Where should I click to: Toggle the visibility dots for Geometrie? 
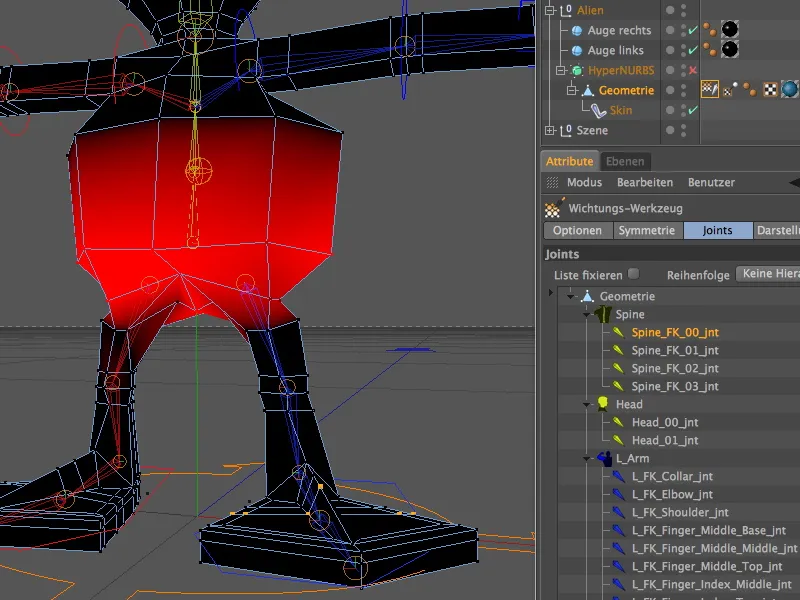[x=684, y=90]
